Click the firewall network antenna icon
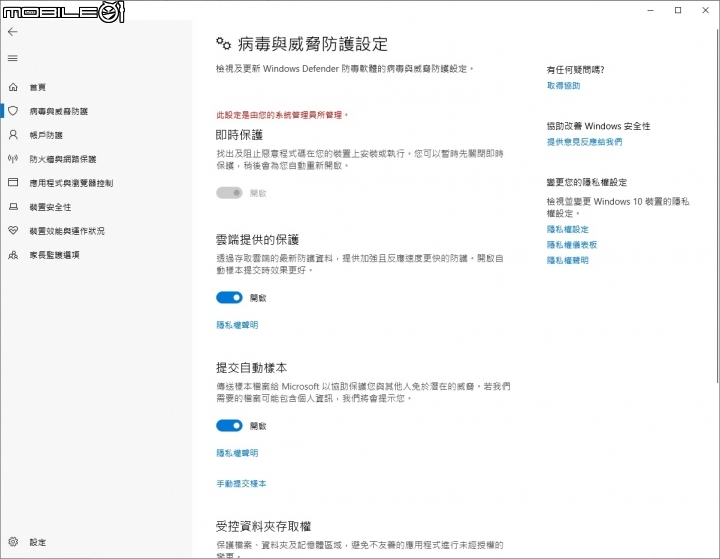The height and width of the screenshot is (559, 720). [13, 159]
